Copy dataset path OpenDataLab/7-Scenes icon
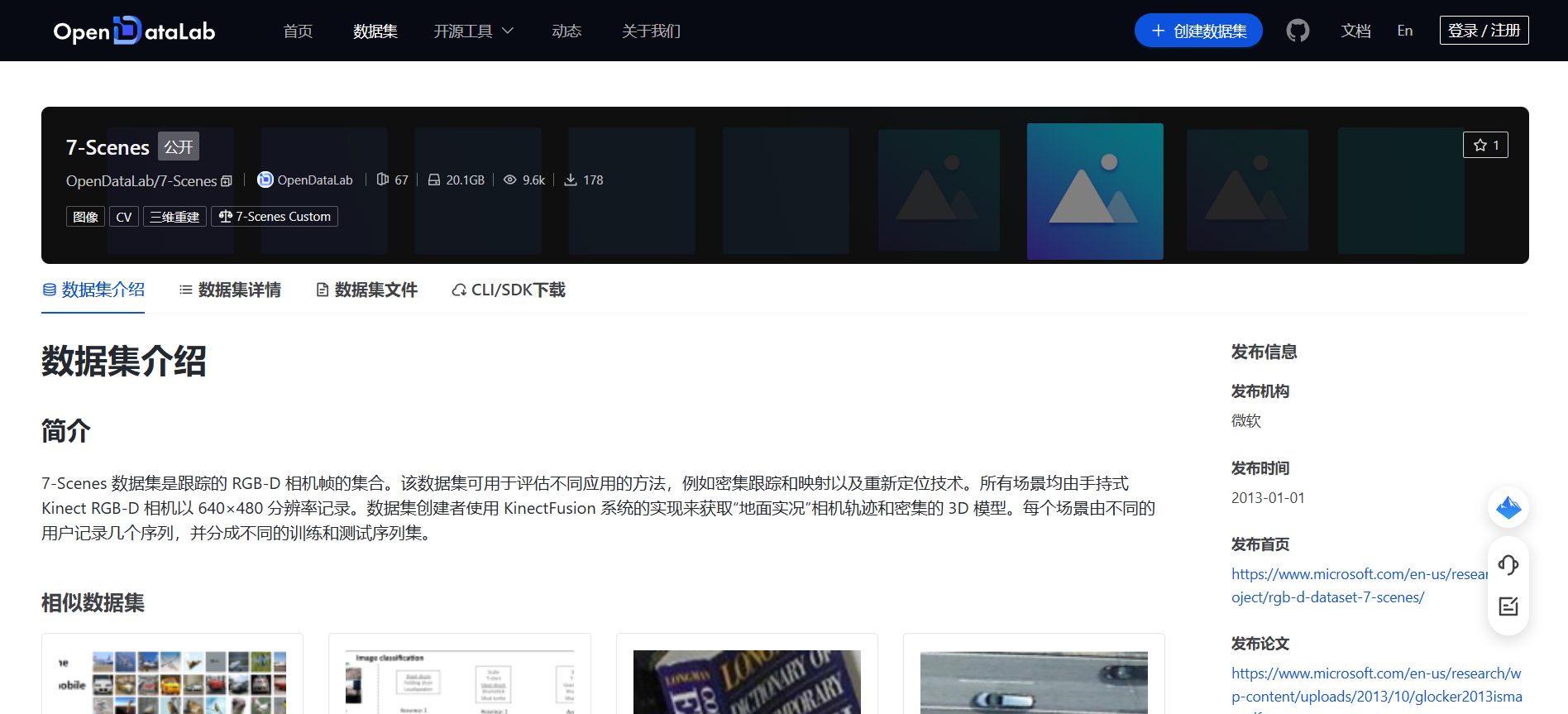 pos(227,181)
